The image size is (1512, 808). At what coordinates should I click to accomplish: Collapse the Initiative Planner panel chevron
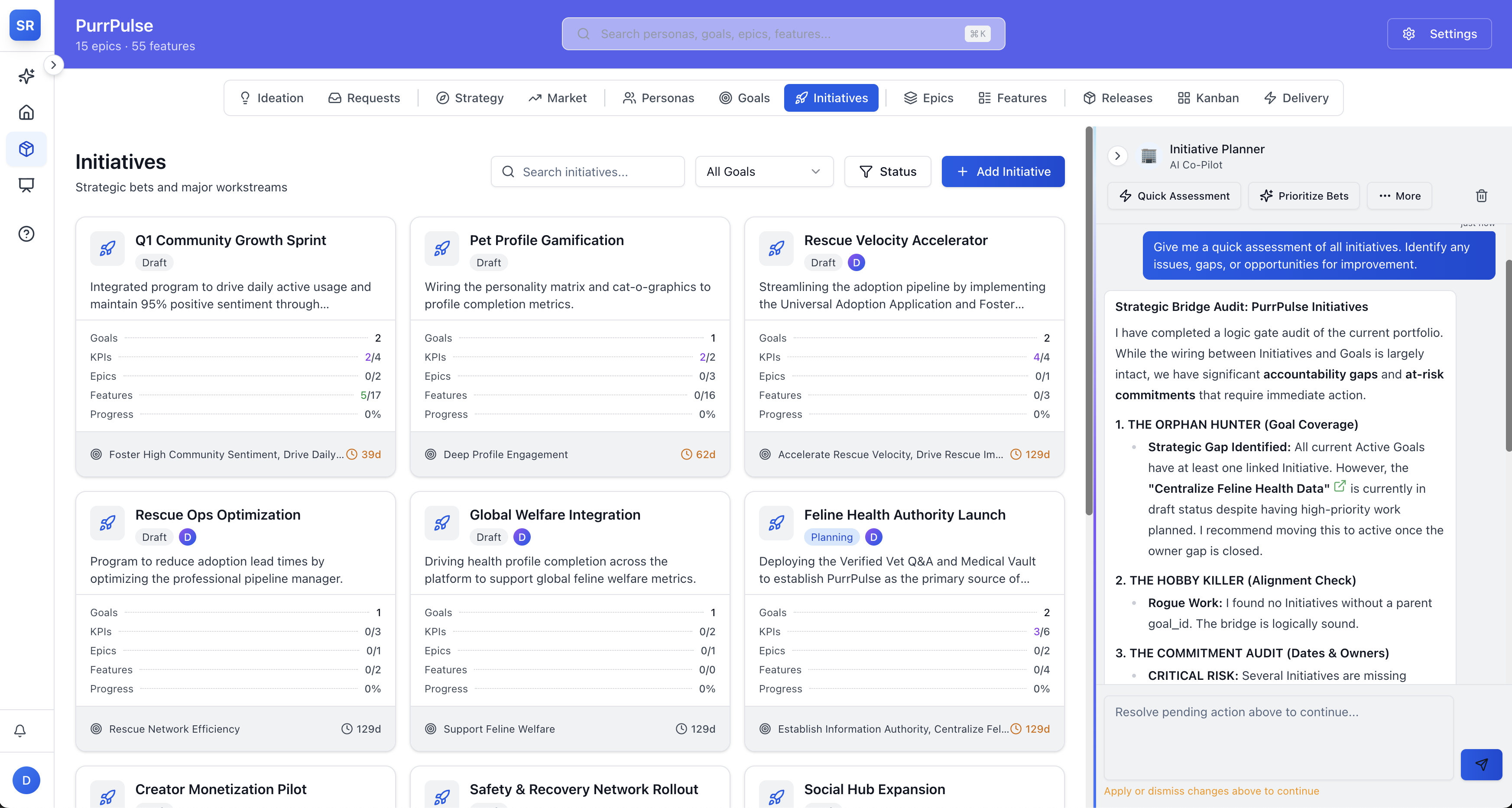pyautogui.click(x=1118, y=156)
